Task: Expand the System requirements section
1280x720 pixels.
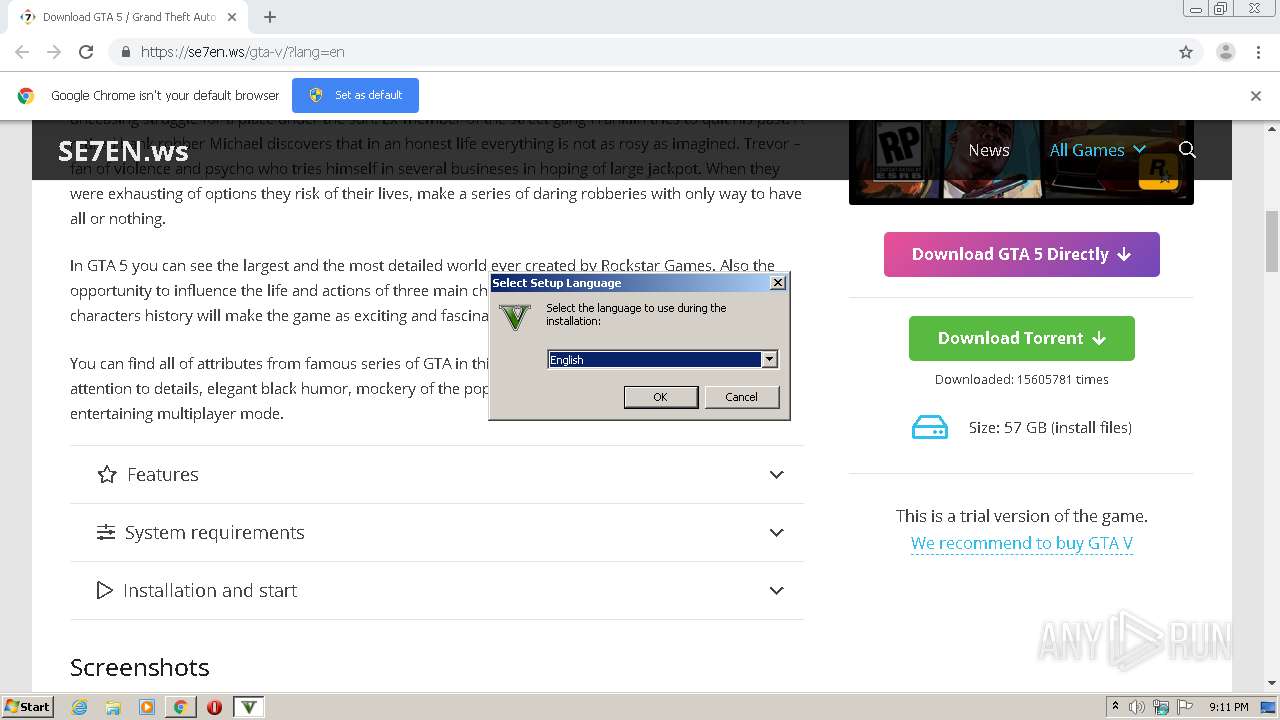Action: (x=437, y=533)
